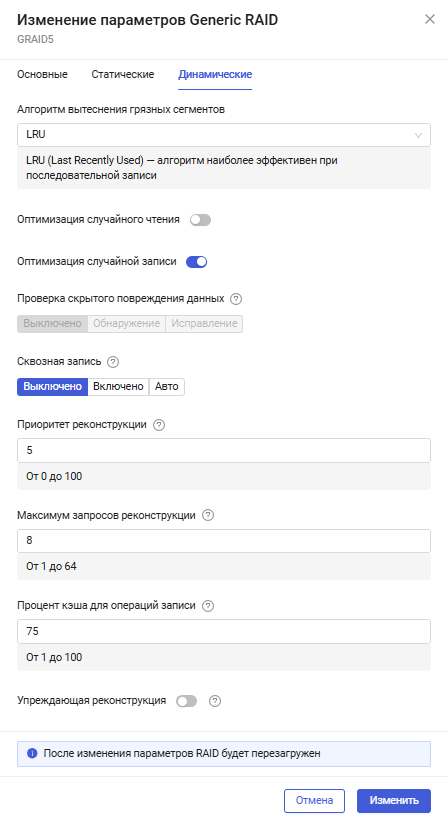This screenshot has height=824, width=448.
Task: Click the help icon next to Сквозная запись
Action: click(x=113, y=362)
